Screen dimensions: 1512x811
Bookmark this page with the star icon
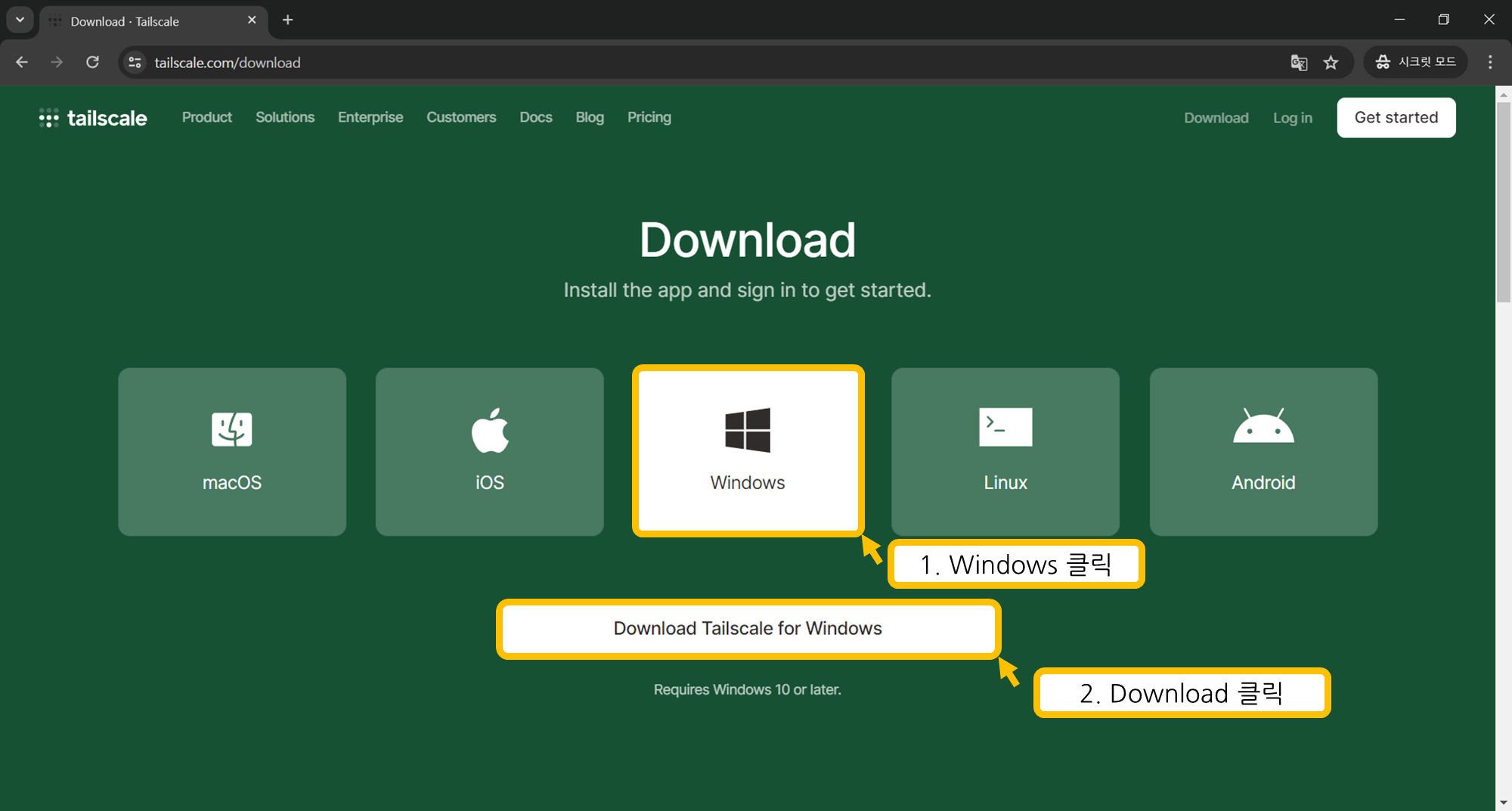tap(1331, 62)
